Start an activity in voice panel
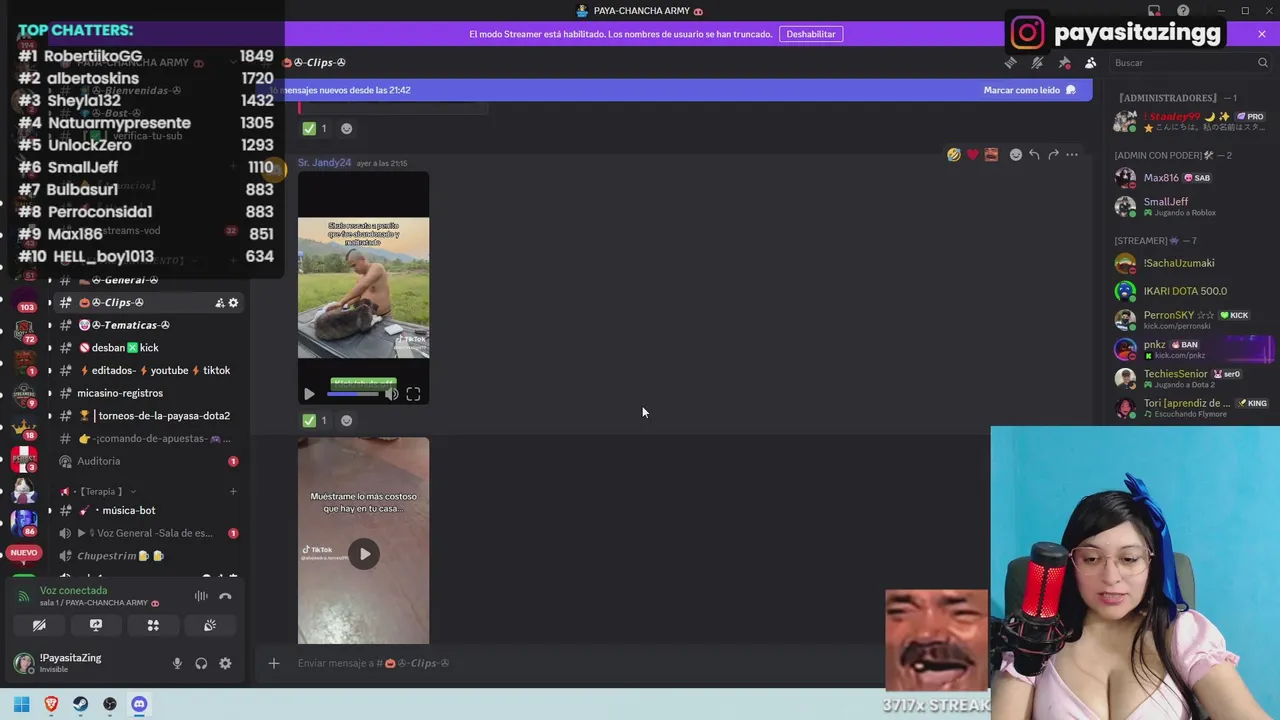The image size is (1280, 720). point(153,625)
